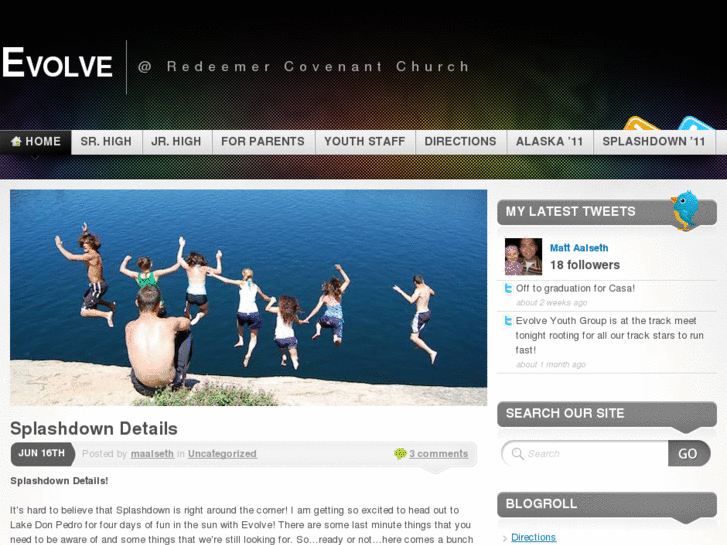Screen dimensions: 727x545
Task: Click Matt Aalseth's avatar thumbnail
Action: (523, 256)
